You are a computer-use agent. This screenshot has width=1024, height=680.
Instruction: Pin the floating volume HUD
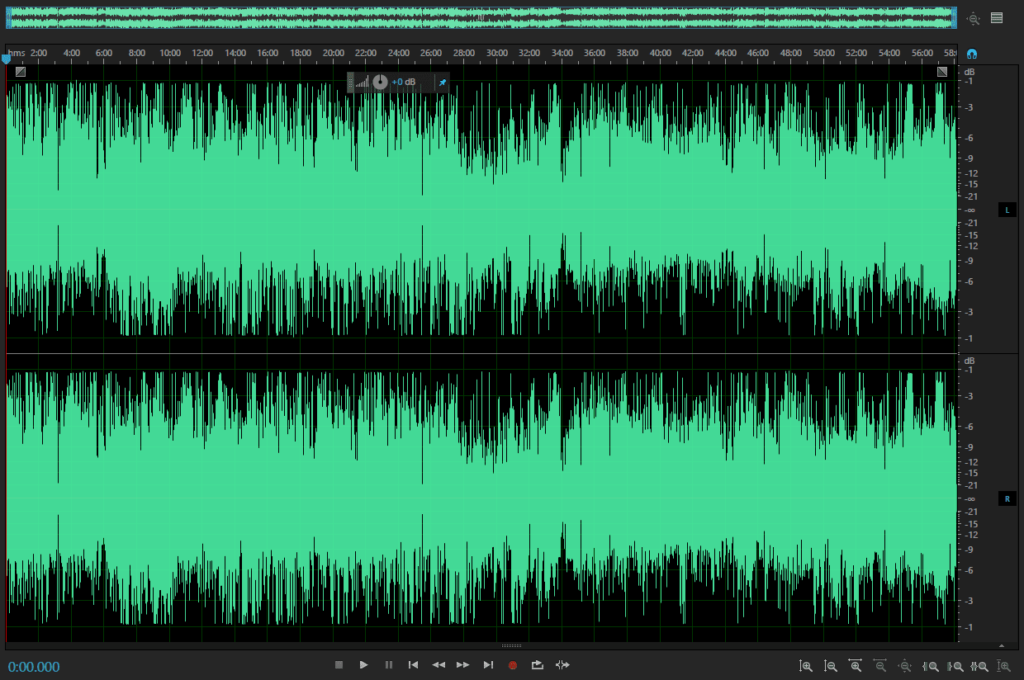(x=442, y=82)
